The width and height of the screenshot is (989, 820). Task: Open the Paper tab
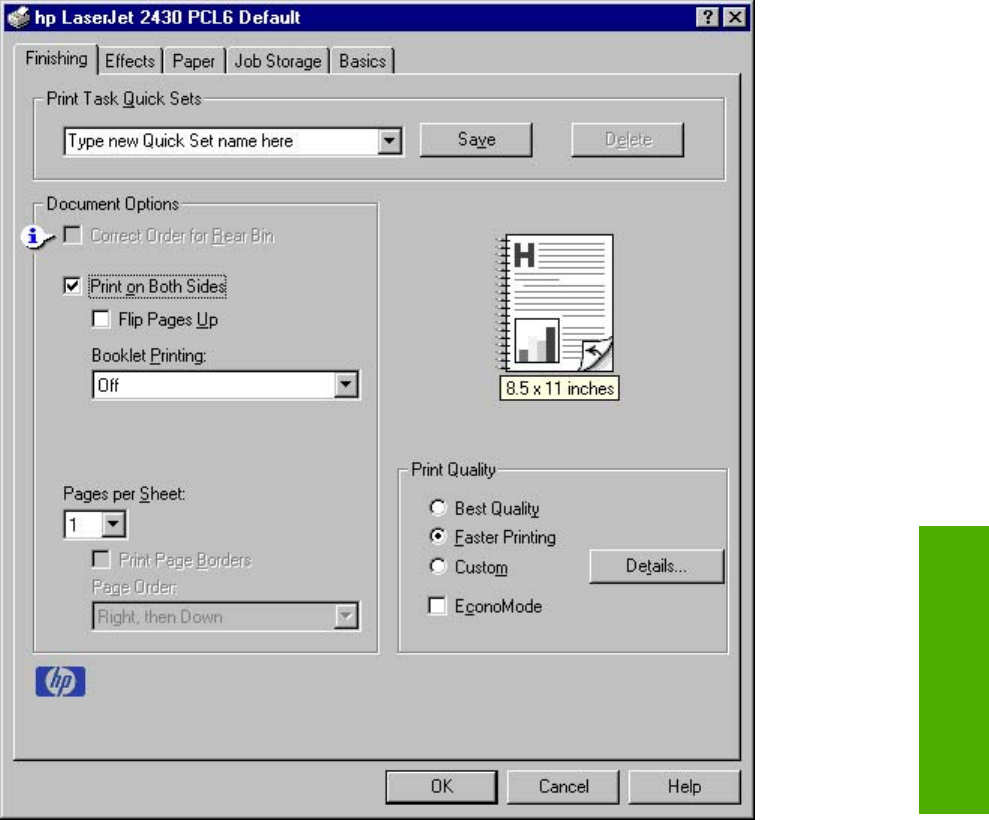(194, 61)
